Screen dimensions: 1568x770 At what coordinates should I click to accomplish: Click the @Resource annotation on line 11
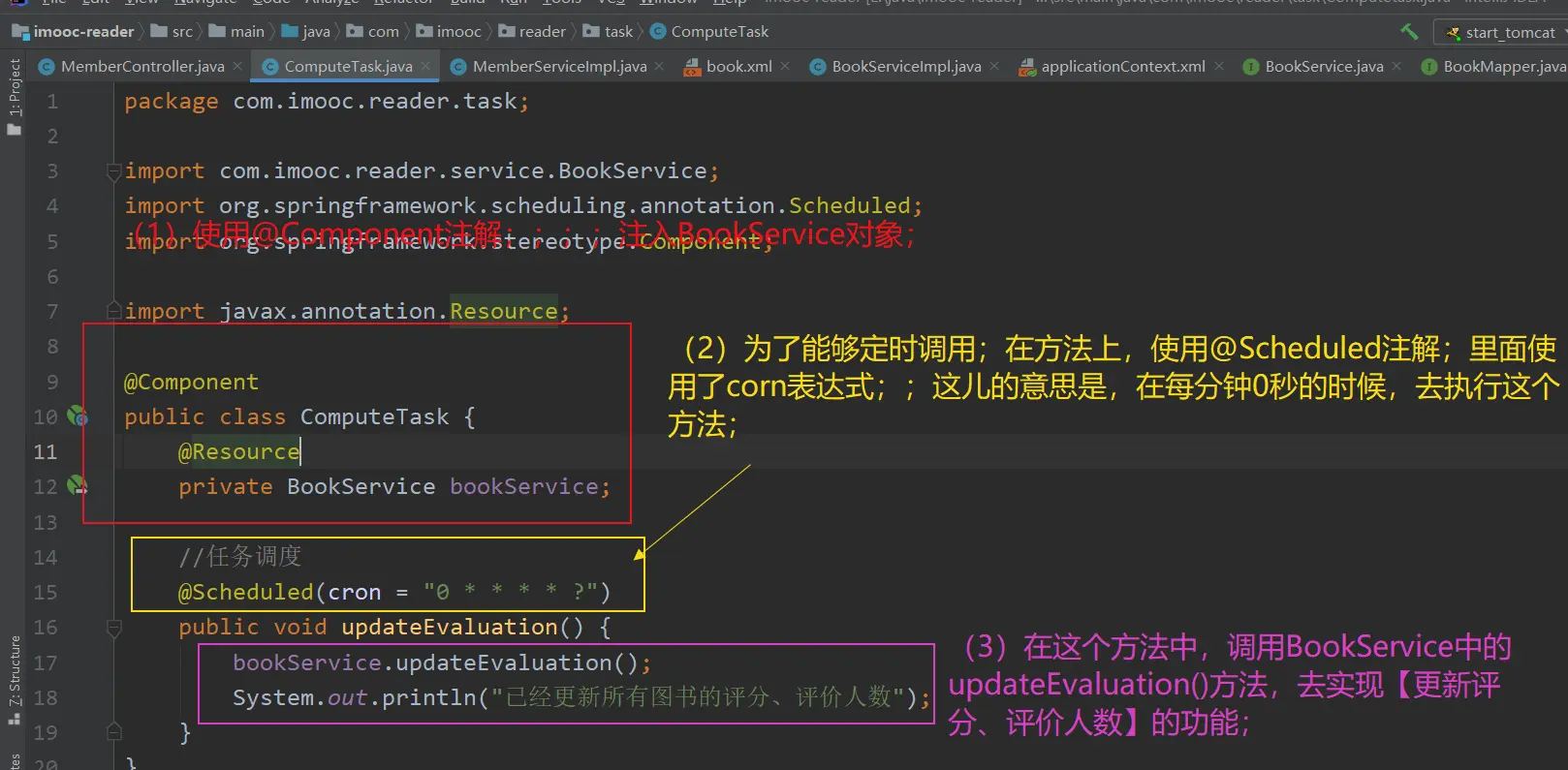pos(238,451)
